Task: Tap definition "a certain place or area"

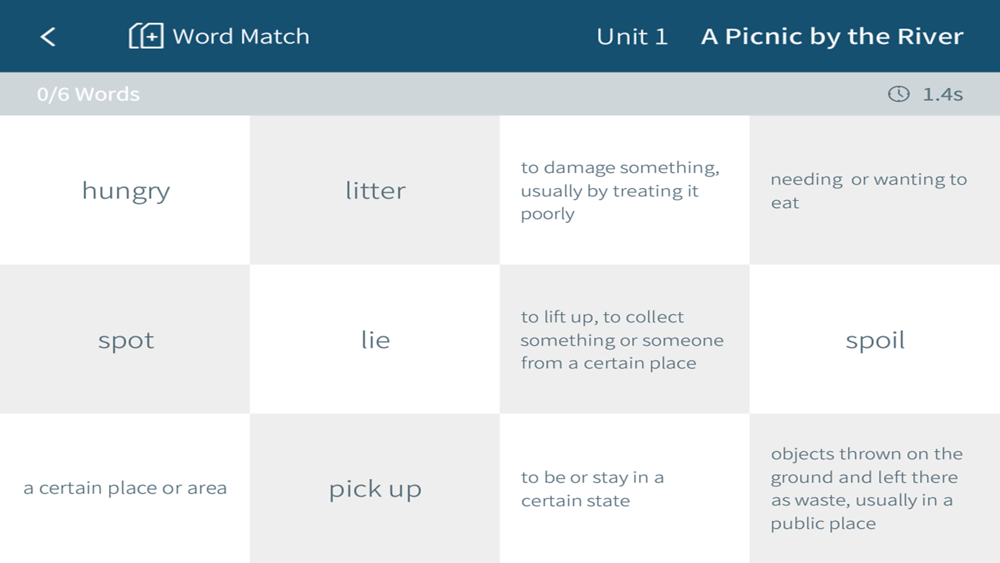Action: pos(125,488)
